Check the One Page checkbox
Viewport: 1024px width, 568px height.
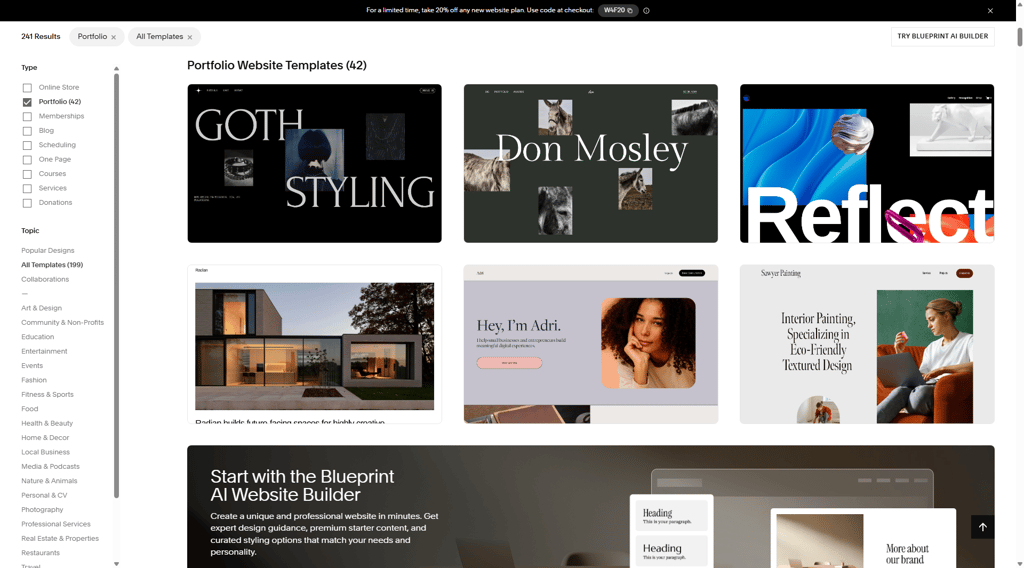27,159
